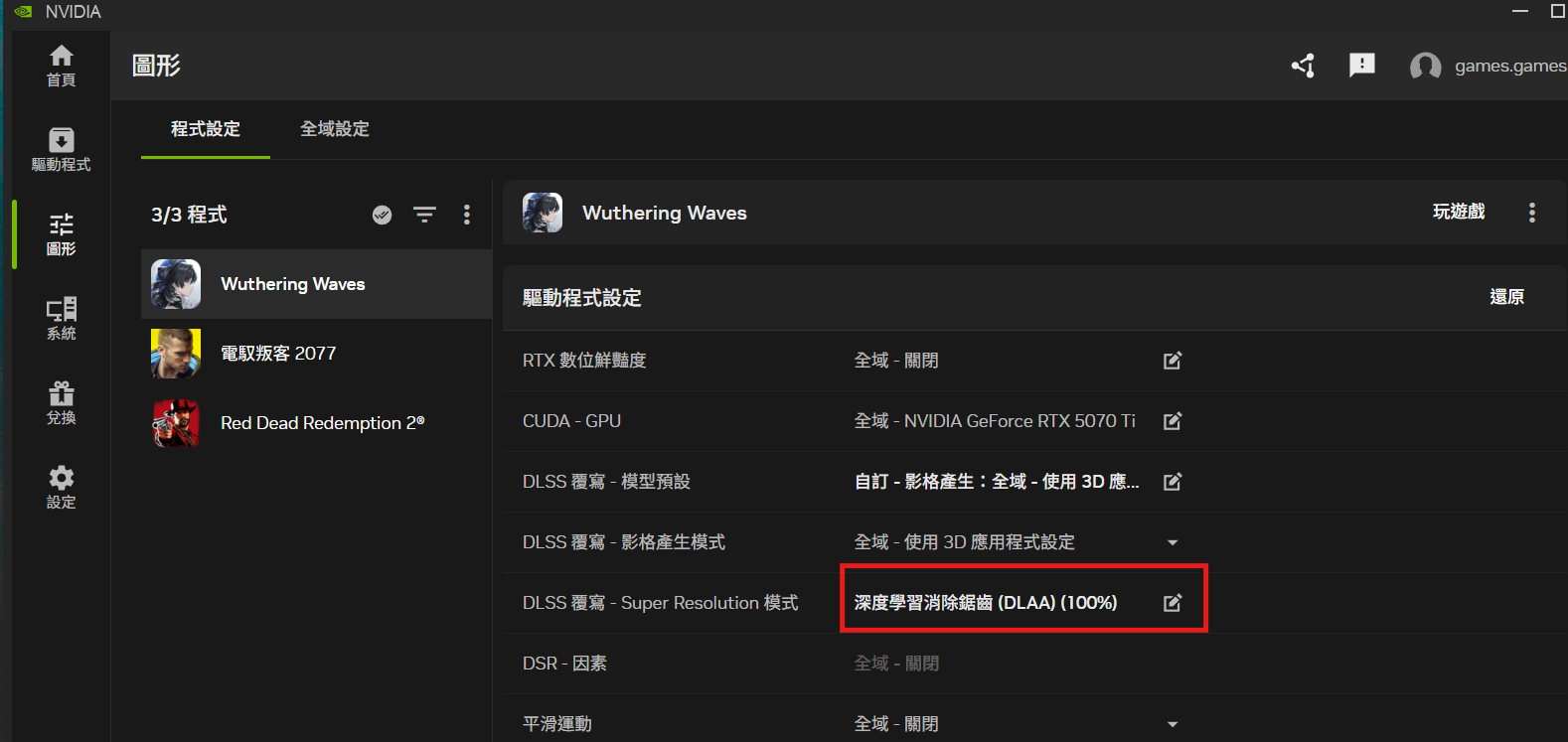Click the RTX 數位鮮豔度 label
This screenshot has height=742, width=1568.
click(584, 361)
